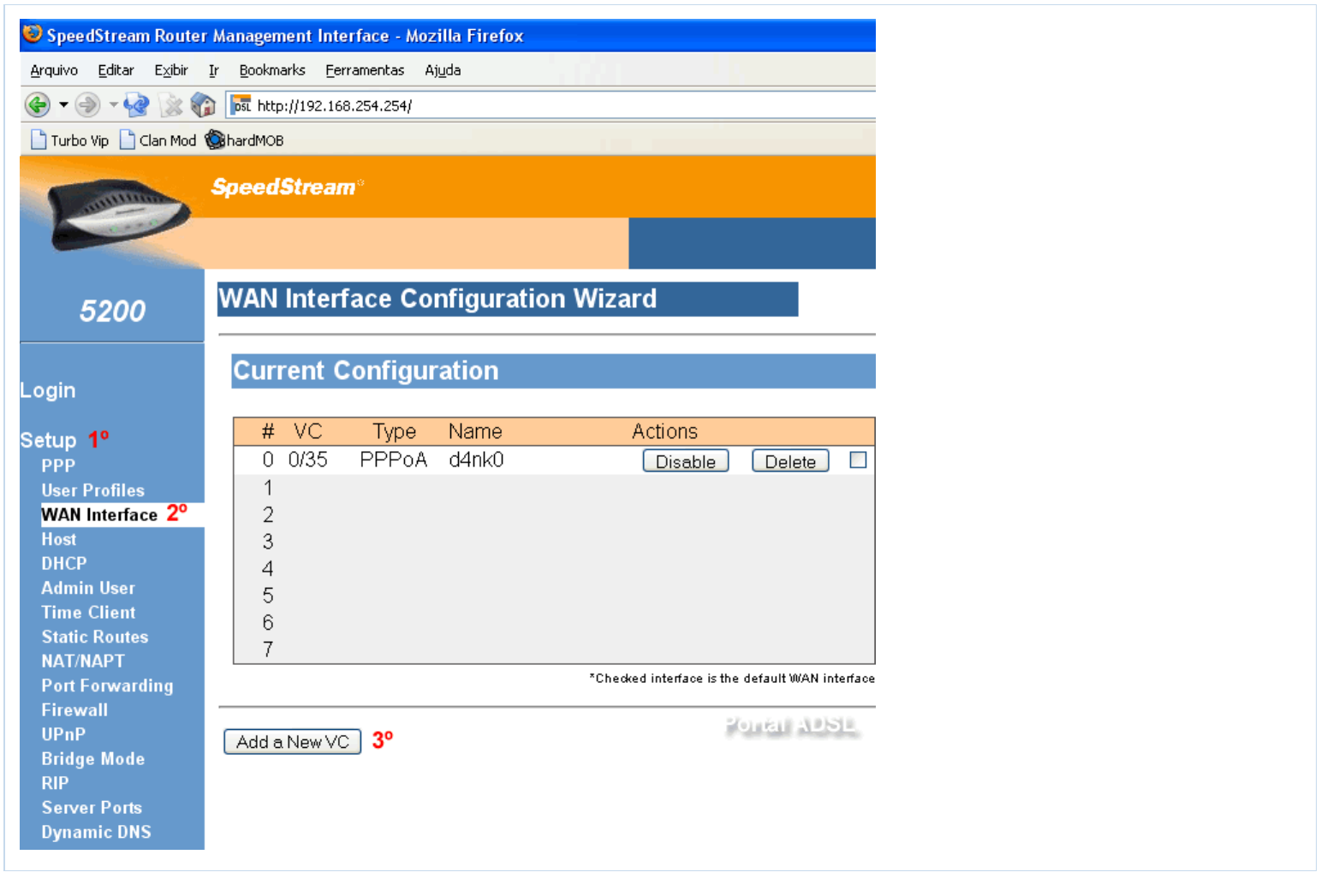Click the "PPPoA" type cell
This screenshot has height=896, width=1321.
pyautogui.click(x=393, y=460)
